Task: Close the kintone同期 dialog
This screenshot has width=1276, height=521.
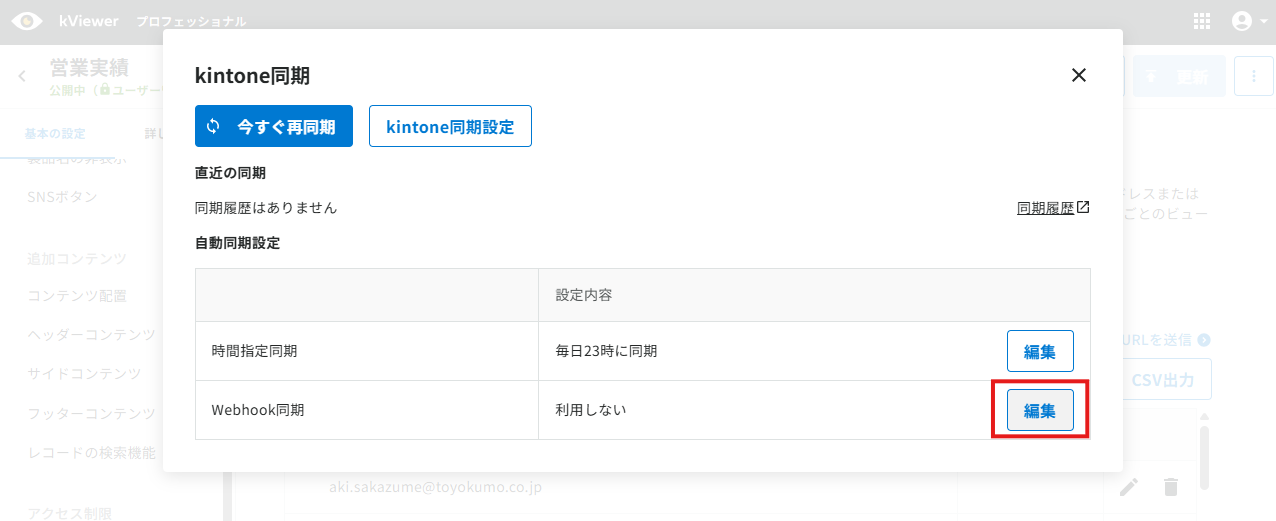Action: tap(1078, 75)
